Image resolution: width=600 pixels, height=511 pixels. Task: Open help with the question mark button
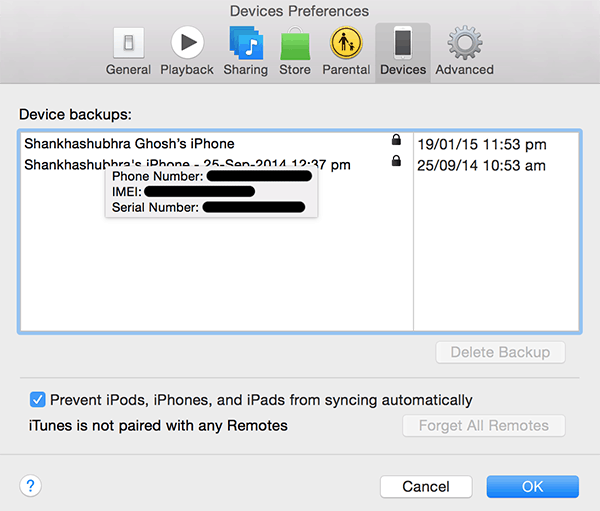(x=31, y=486)
